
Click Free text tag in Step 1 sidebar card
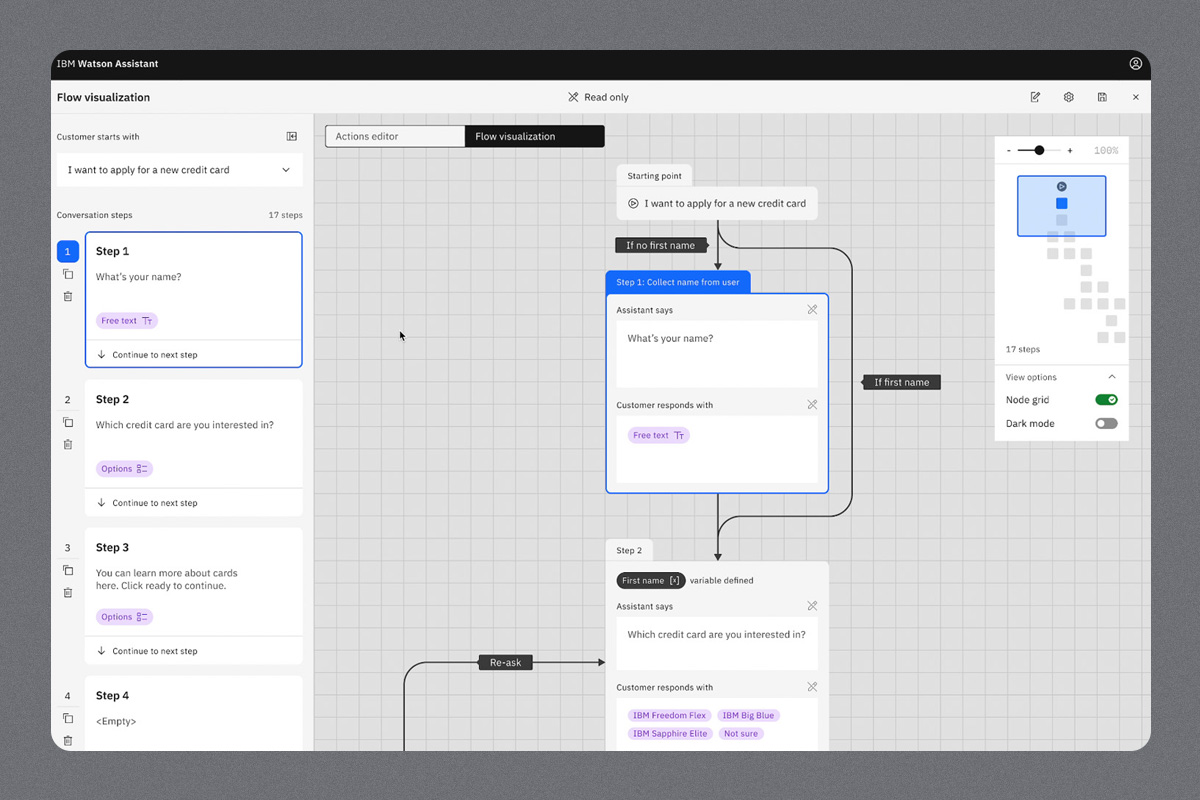pos(127,321)
